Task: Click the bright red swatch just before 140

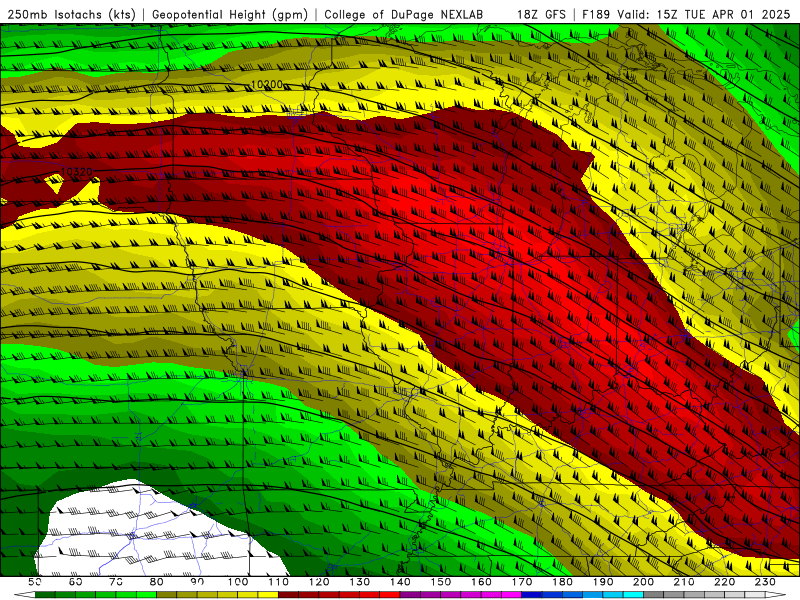Action: point(390,595)
